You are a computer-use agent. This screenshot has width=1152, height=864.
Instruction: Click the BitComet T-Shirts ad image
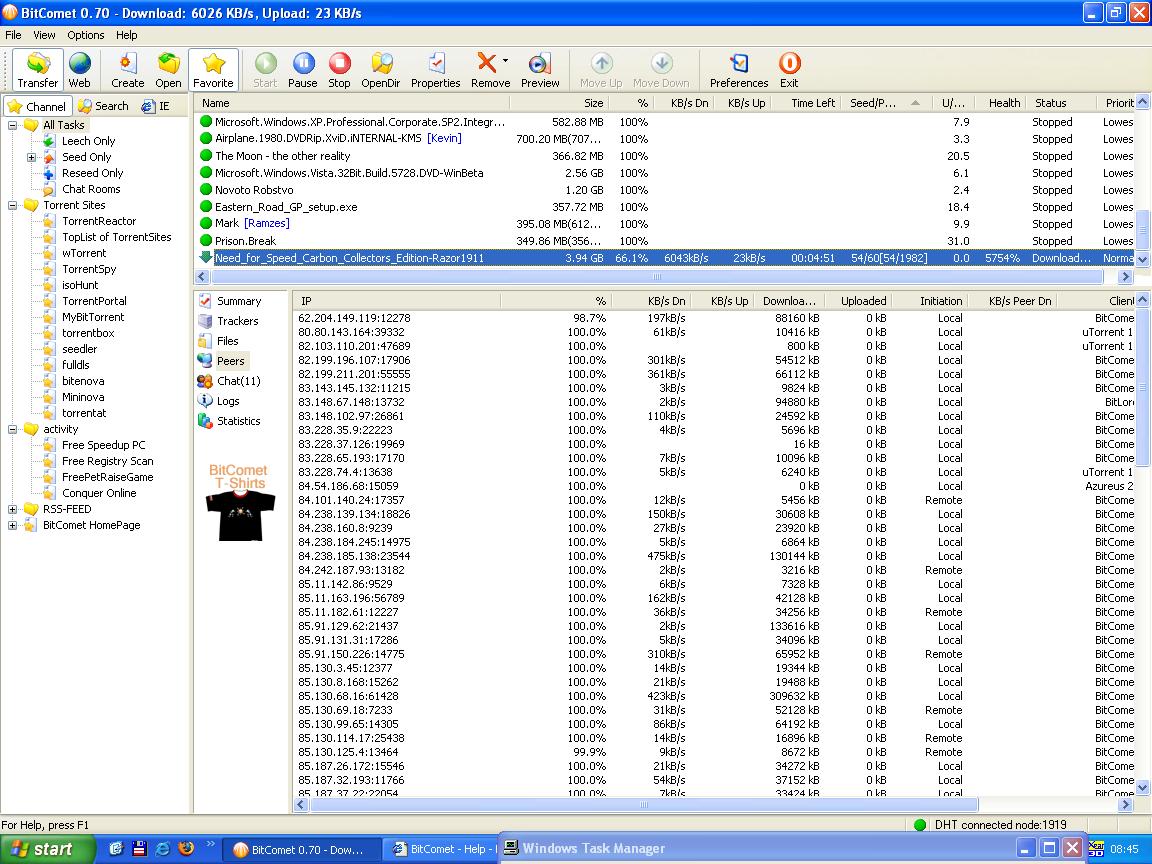tap(240, 503)
